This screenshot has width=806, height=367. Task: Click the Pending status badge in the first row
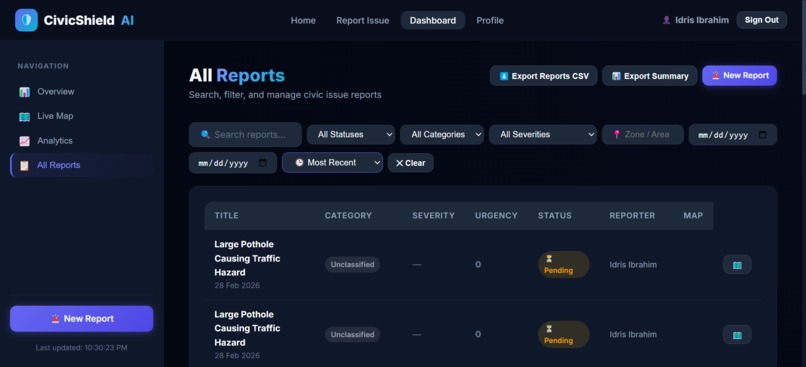pos(564,265)
